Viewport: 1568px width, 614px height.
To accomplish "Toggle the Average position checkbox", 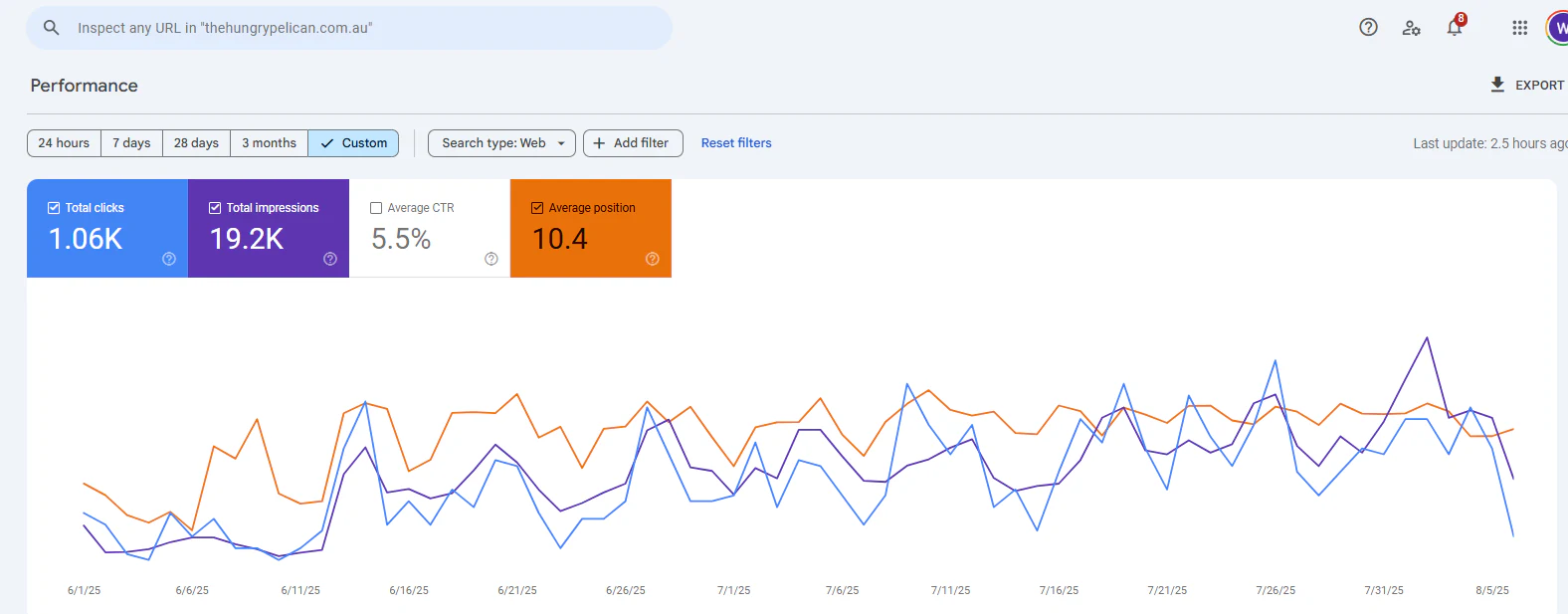I will pos(537,208).
